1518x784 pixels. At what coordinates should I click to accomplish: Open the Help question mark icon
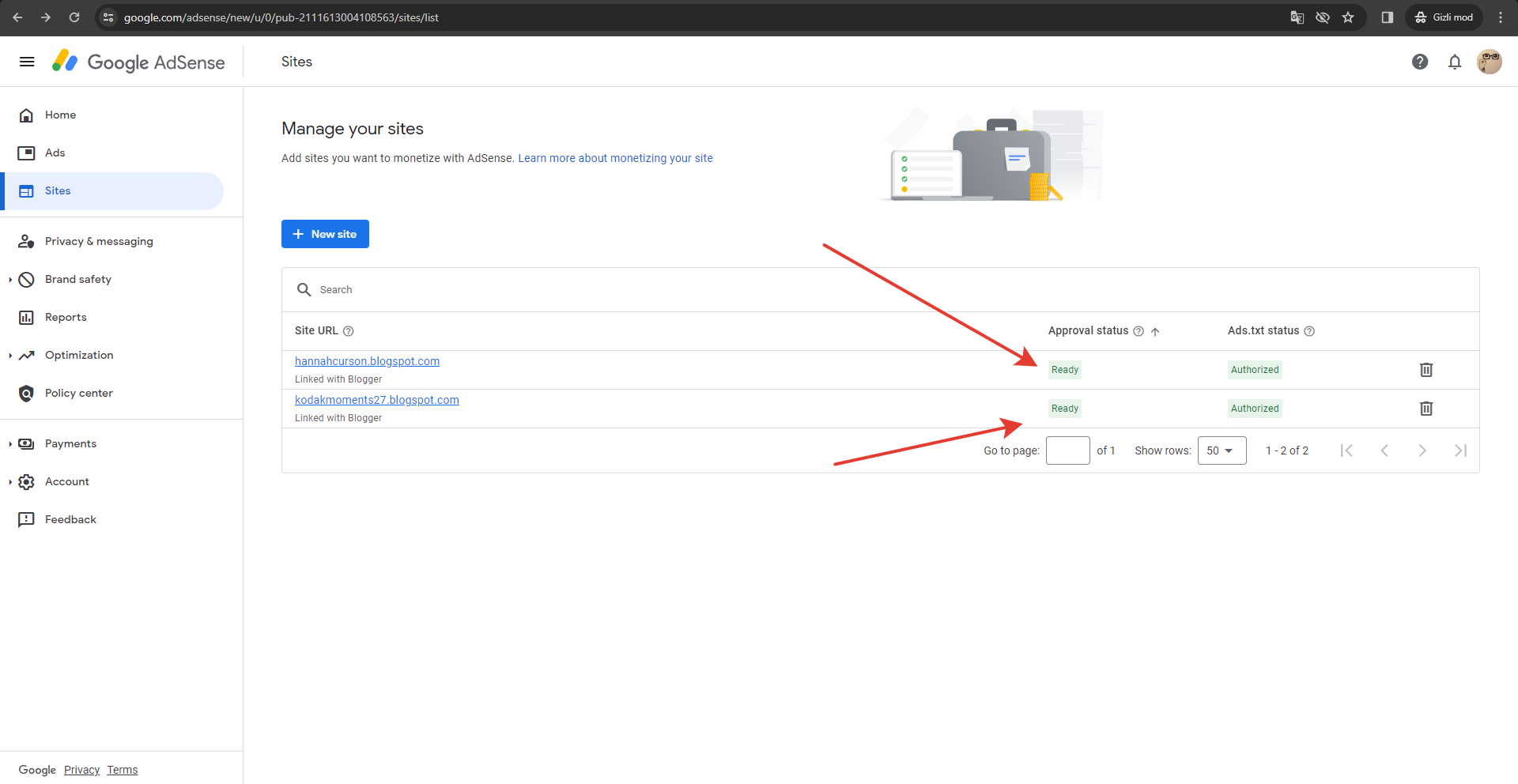click(x=1420, y=62)
